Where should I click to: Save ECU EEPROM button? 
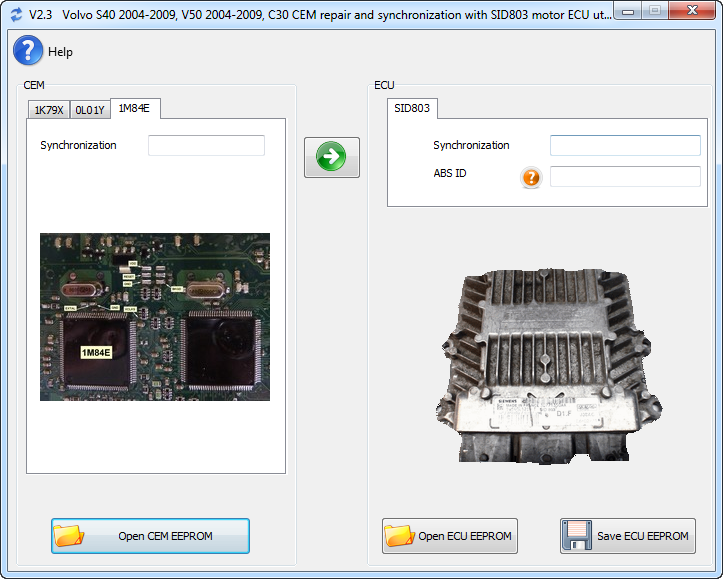628,536
